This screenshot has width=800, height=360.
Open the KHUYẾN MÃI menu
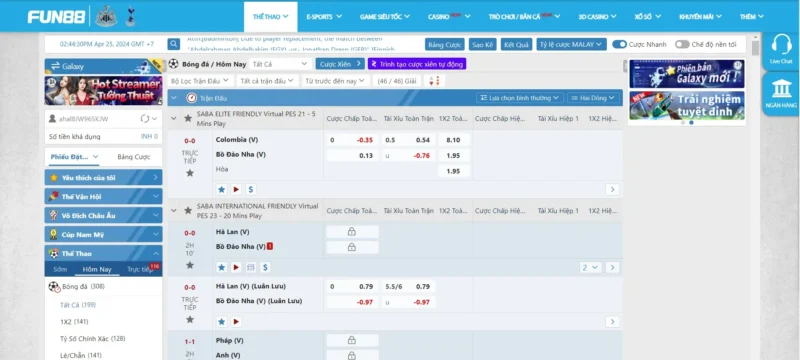pyautogui.click(x=700, y=17)
